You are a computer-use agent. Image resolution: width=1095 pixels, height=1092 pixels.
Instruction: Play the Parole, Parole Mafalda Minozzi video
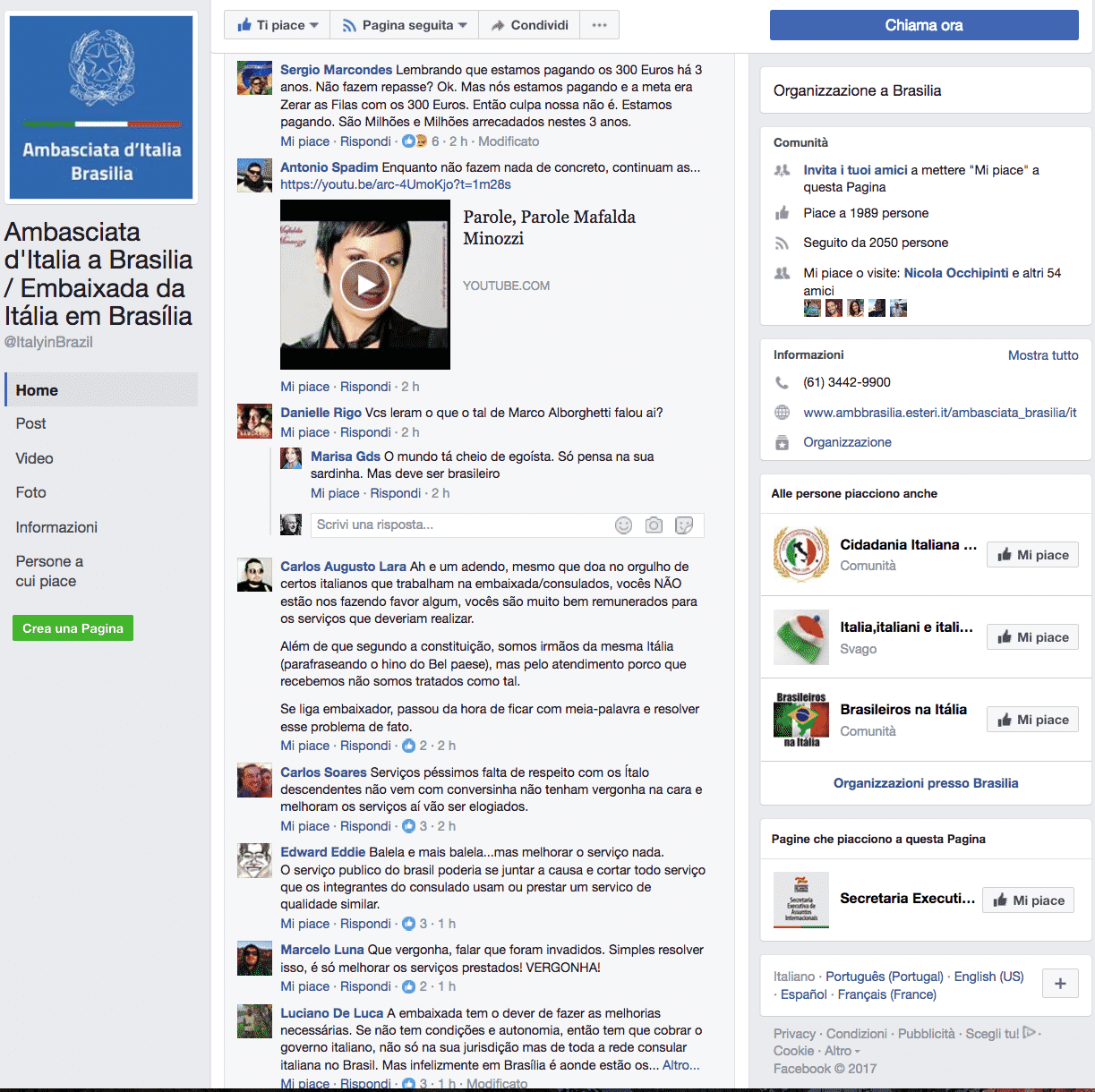click(x=365, y=285)
